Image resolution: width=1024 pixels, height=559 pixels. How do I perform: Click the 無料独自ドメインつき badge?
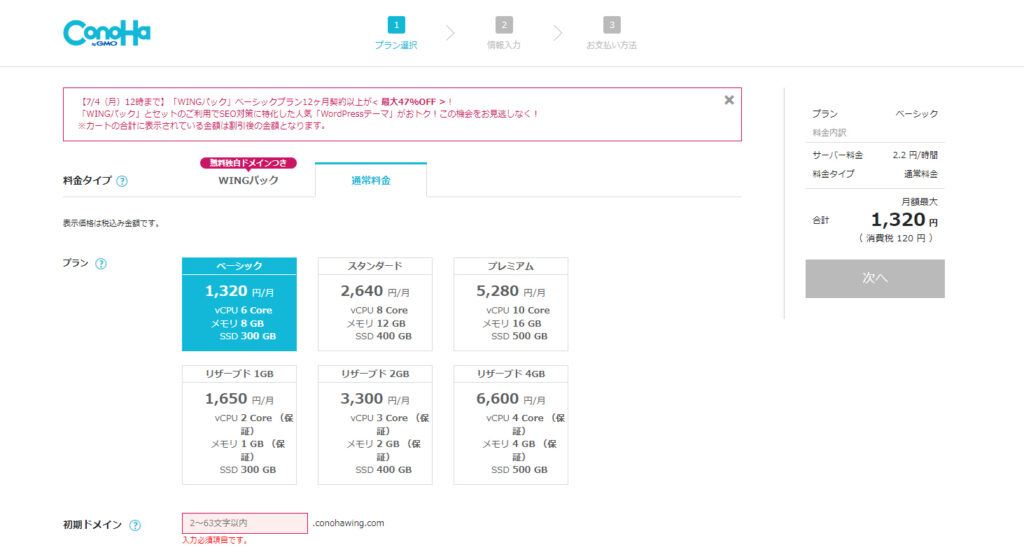click(x=248, y=163)
